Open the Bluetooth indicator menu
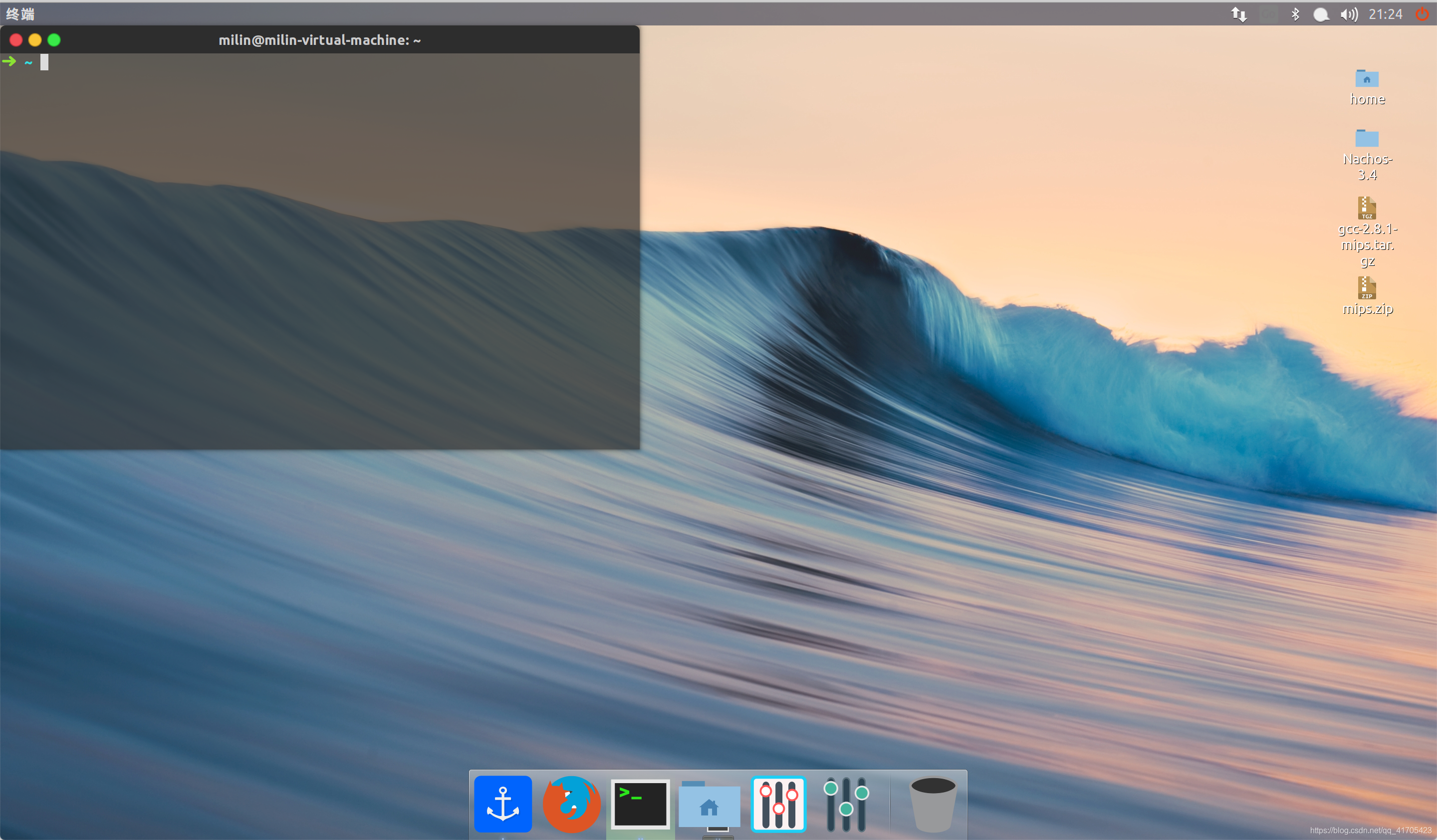 click(1295, 14)
